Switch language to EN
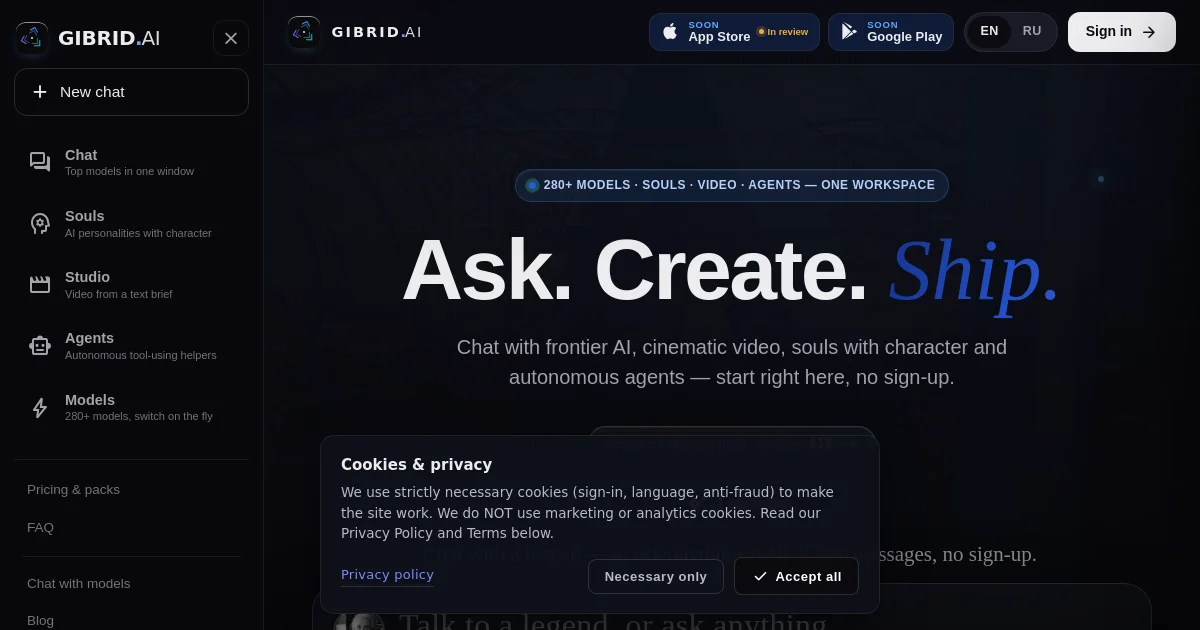1200x630 pixels. (x=989, y=32)
